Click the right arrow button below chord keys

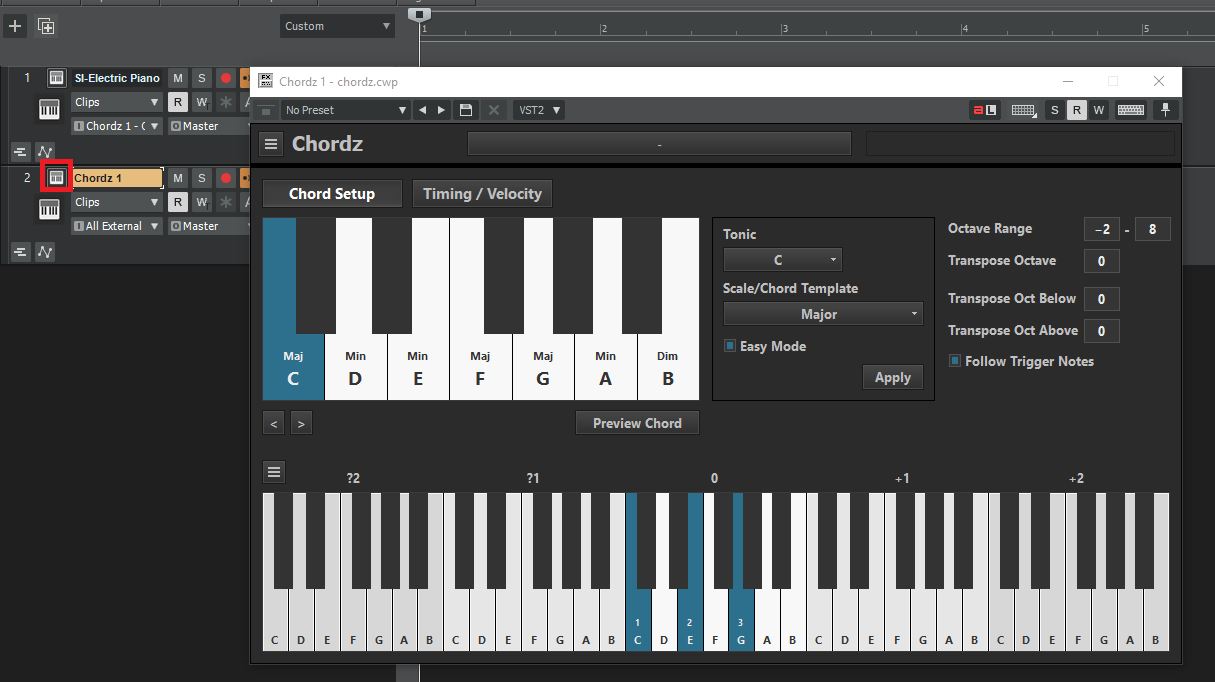(x=301, y=423)
